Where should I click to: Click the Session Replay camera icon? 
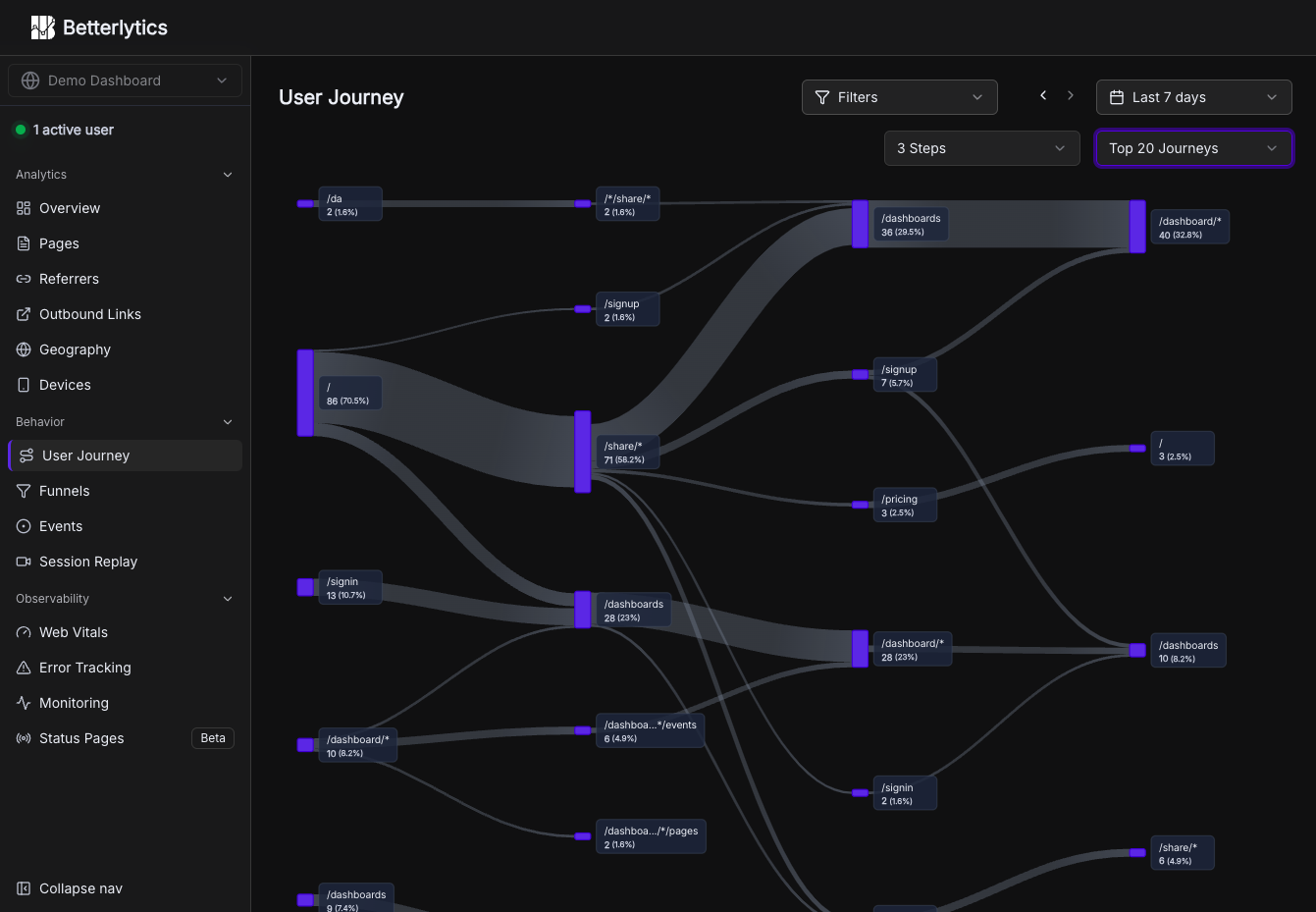click(24, 562)
